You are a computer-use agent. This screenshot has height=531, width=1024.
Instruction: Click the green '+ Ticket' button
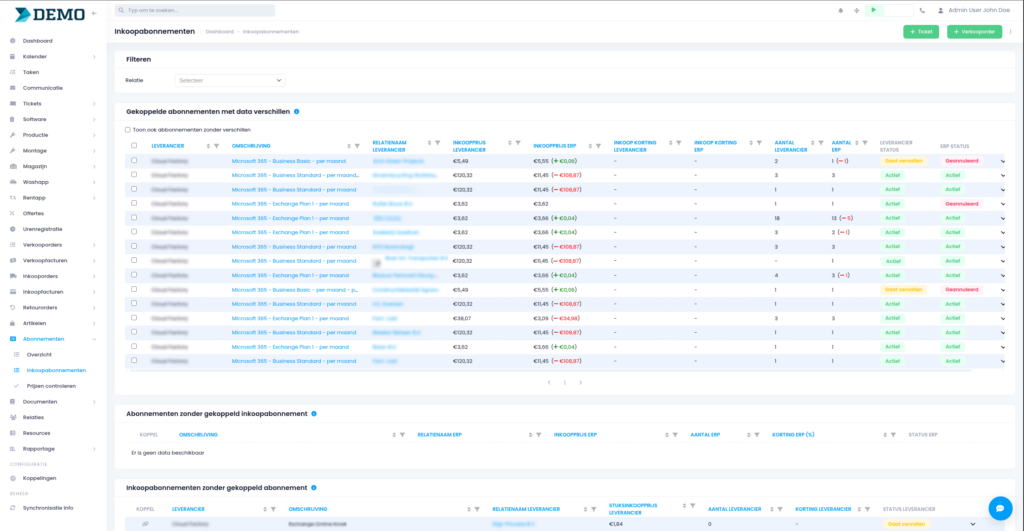click(x=921, y=32)
